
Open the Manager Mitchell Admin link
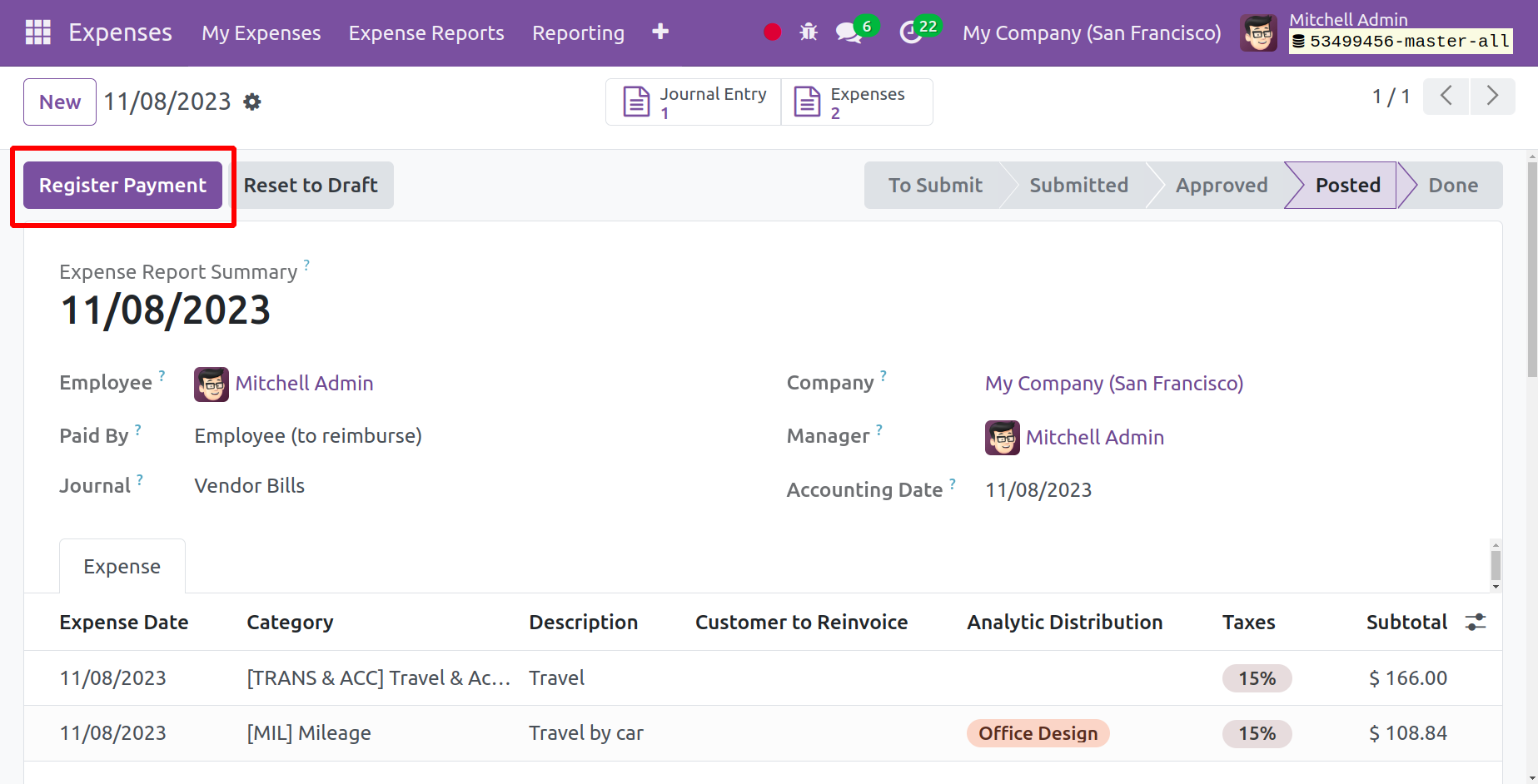[1095, 438]
